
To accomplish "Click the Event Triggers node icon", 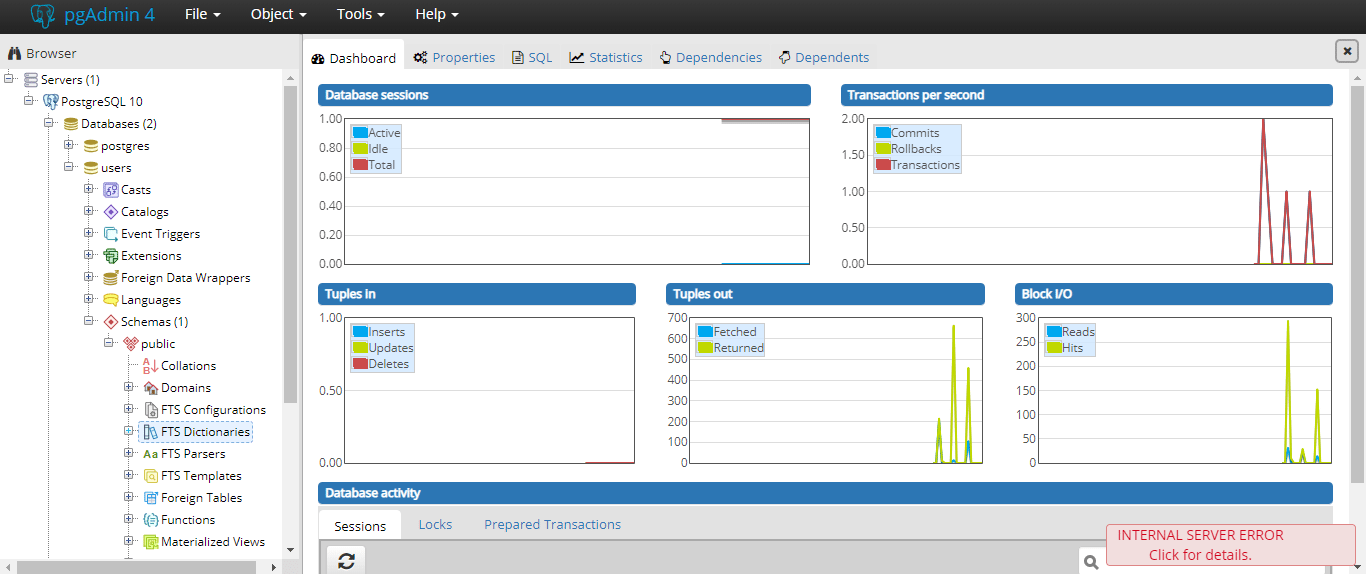I will 111,234.
